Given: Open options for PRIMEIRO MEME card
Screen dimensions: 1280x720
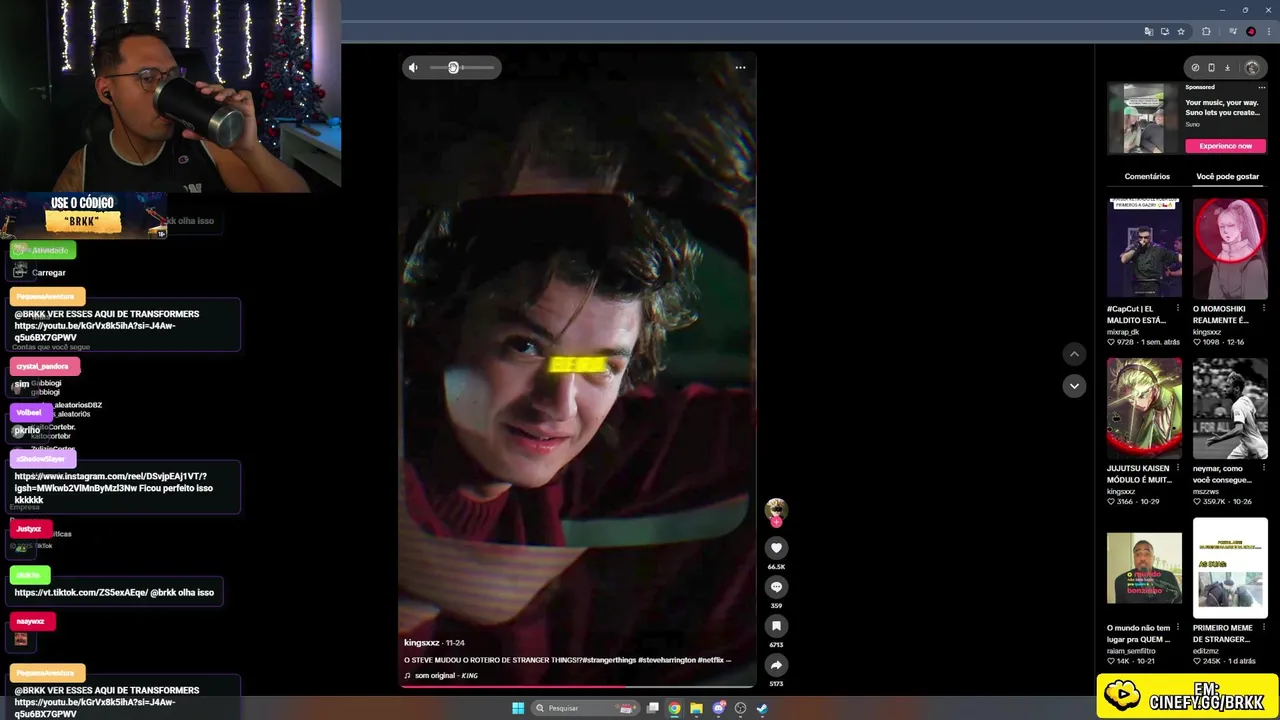Looking at the screenshot, I should point(1263,628).
